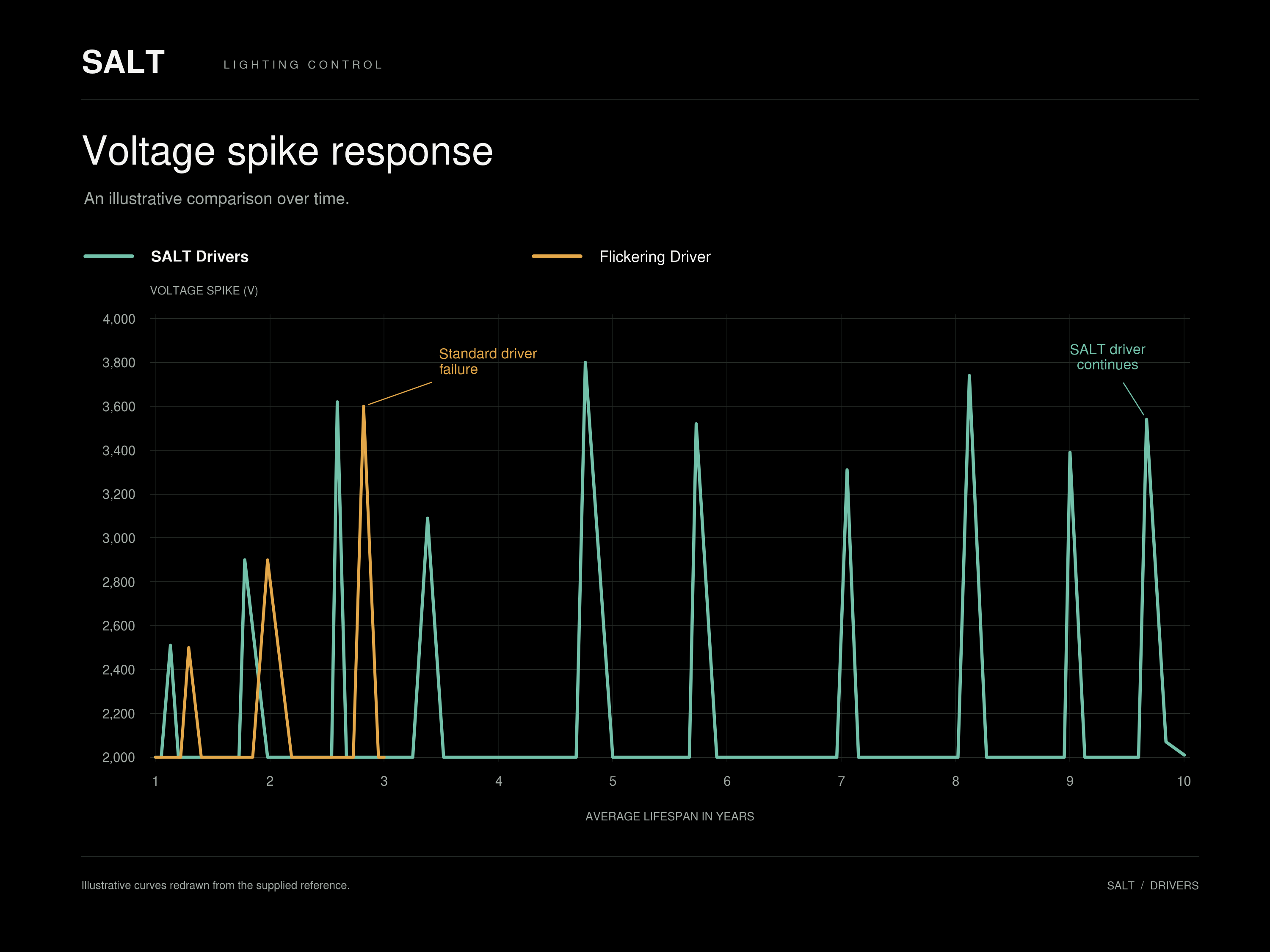Image resolution: width=1270 pixels, height=952 pixels.
Task: Click the 2,600 y-axis label
Action: pos(119,625)
